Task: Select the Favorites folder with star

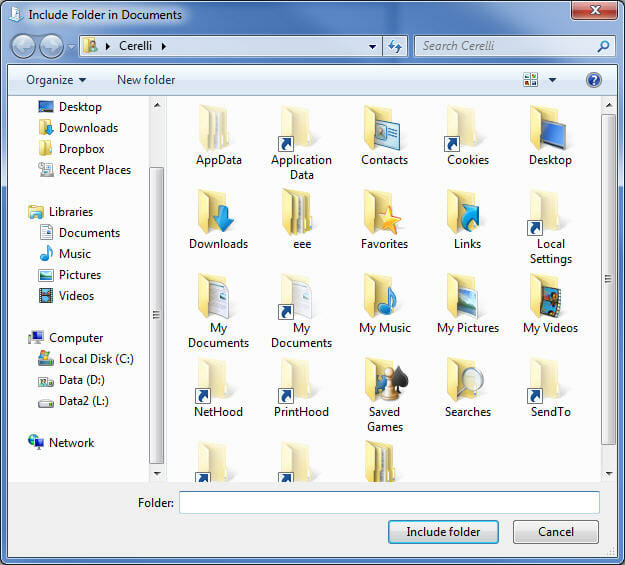Action: point(384,219)
